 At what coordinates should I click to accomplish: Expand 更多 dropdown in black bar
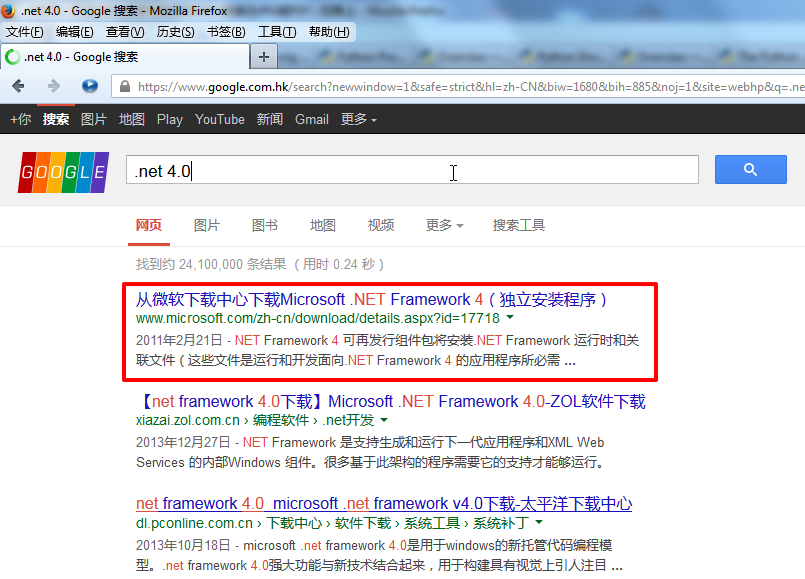pyautogui.click(x=358, y=119)
